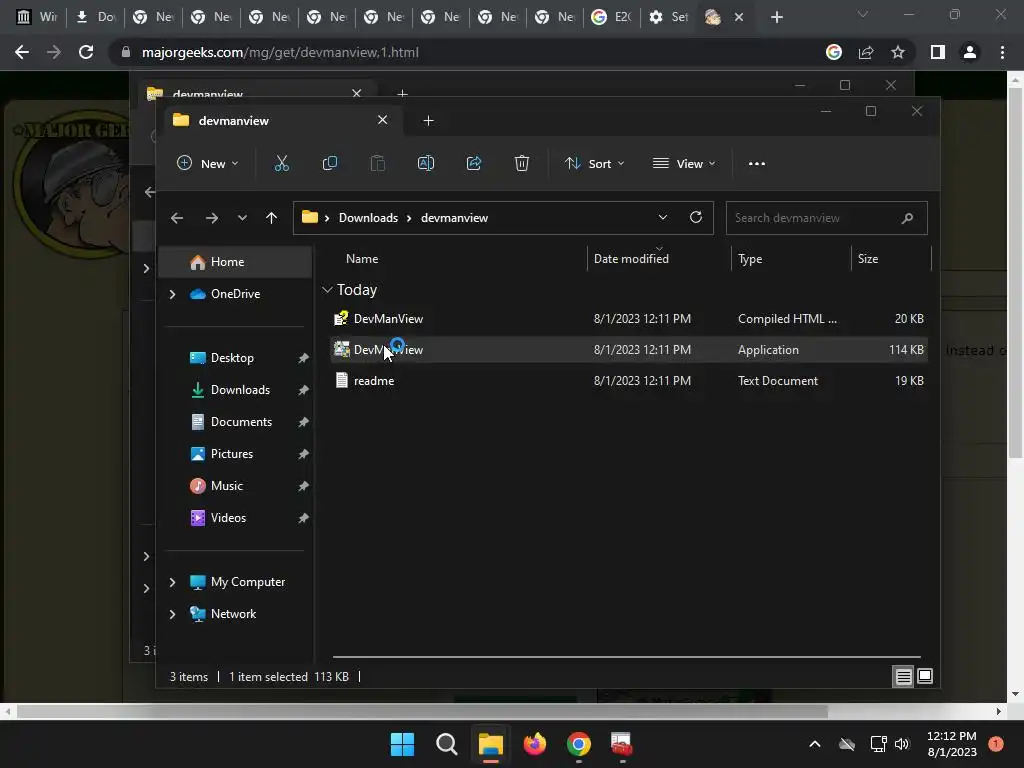The width and height of the screenshot is (1024, 768).
Task: Show hidden system tray icons
Action: tap(815, 744)
